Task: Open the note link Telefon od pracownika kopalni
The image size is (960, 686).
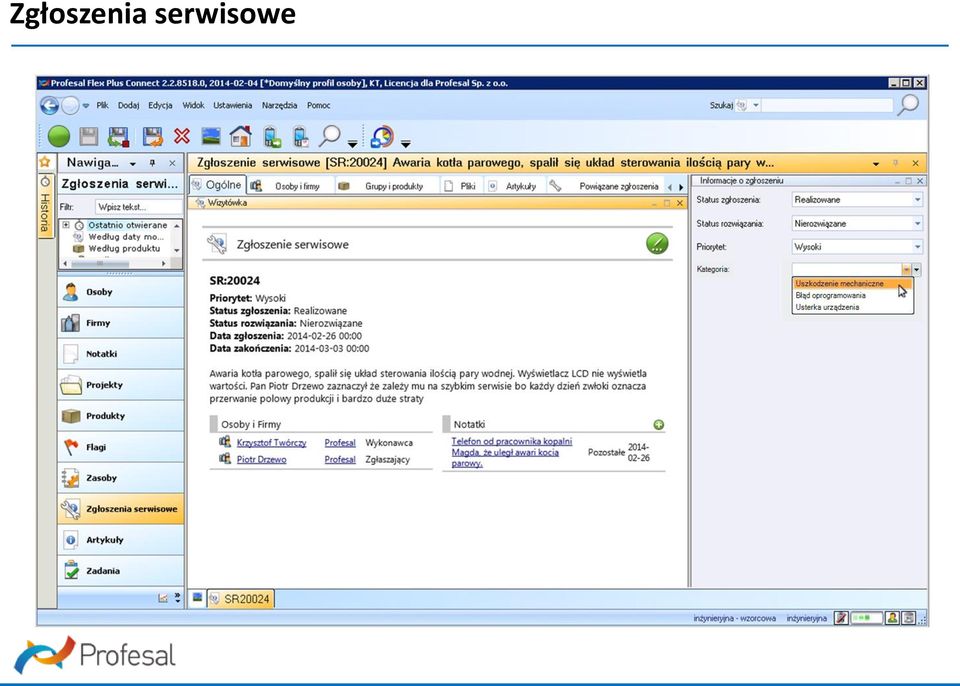Action: pos(512,452)
